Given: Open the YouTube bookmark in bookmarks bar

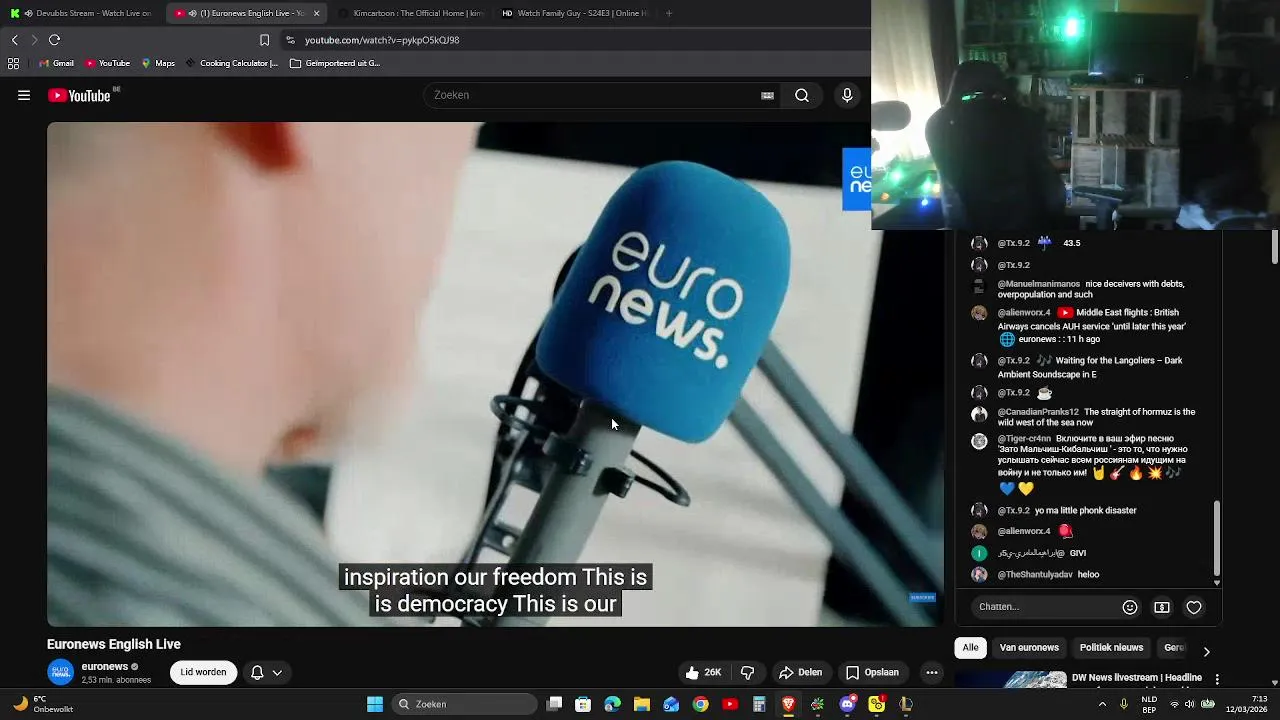Looking at the screenshot, I should 107,63.
